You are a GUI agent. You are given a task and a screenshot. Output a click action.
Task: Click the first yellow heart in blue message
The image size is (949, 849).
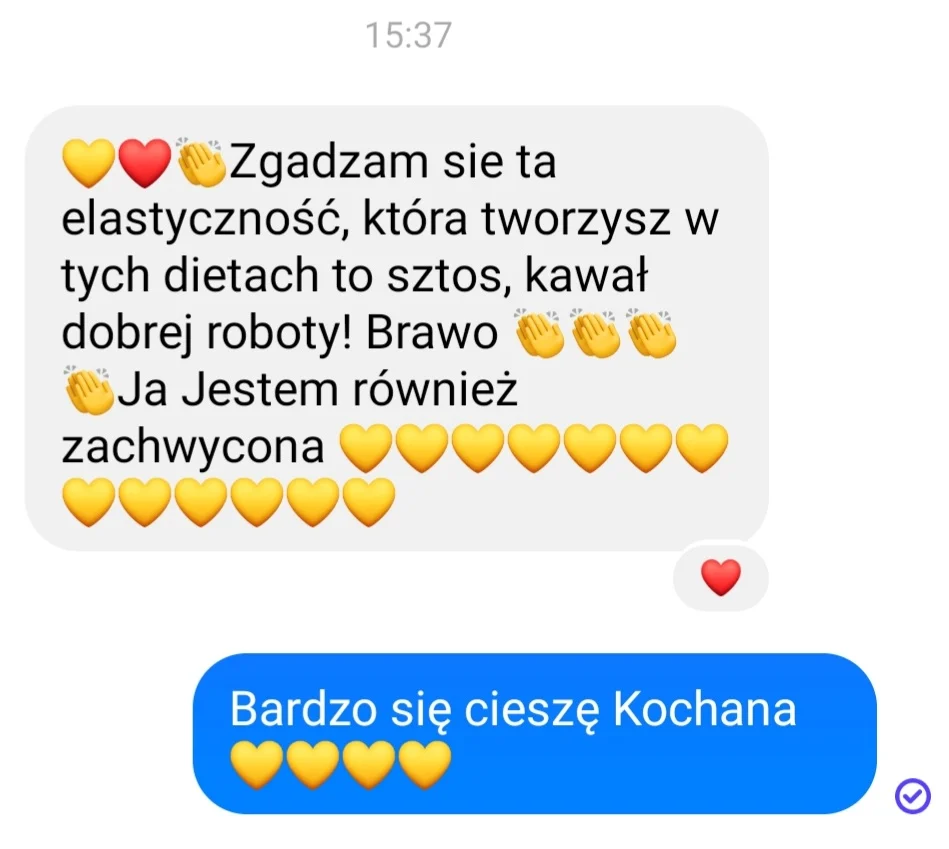click(257, 765)
